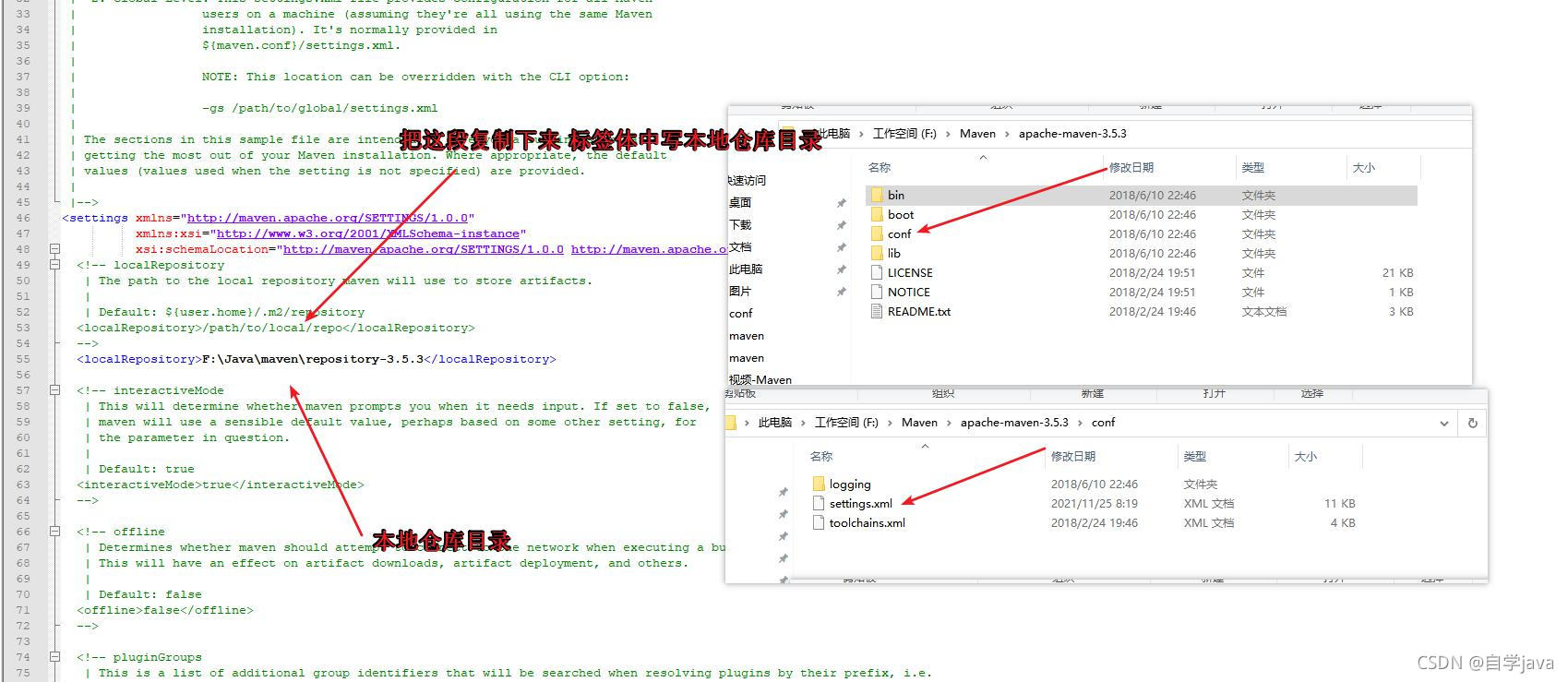Screen dimensions: 1568x682
Task: Select the conf breadcrumb in lower Explorer window
Action: (x=1103, y=423)
